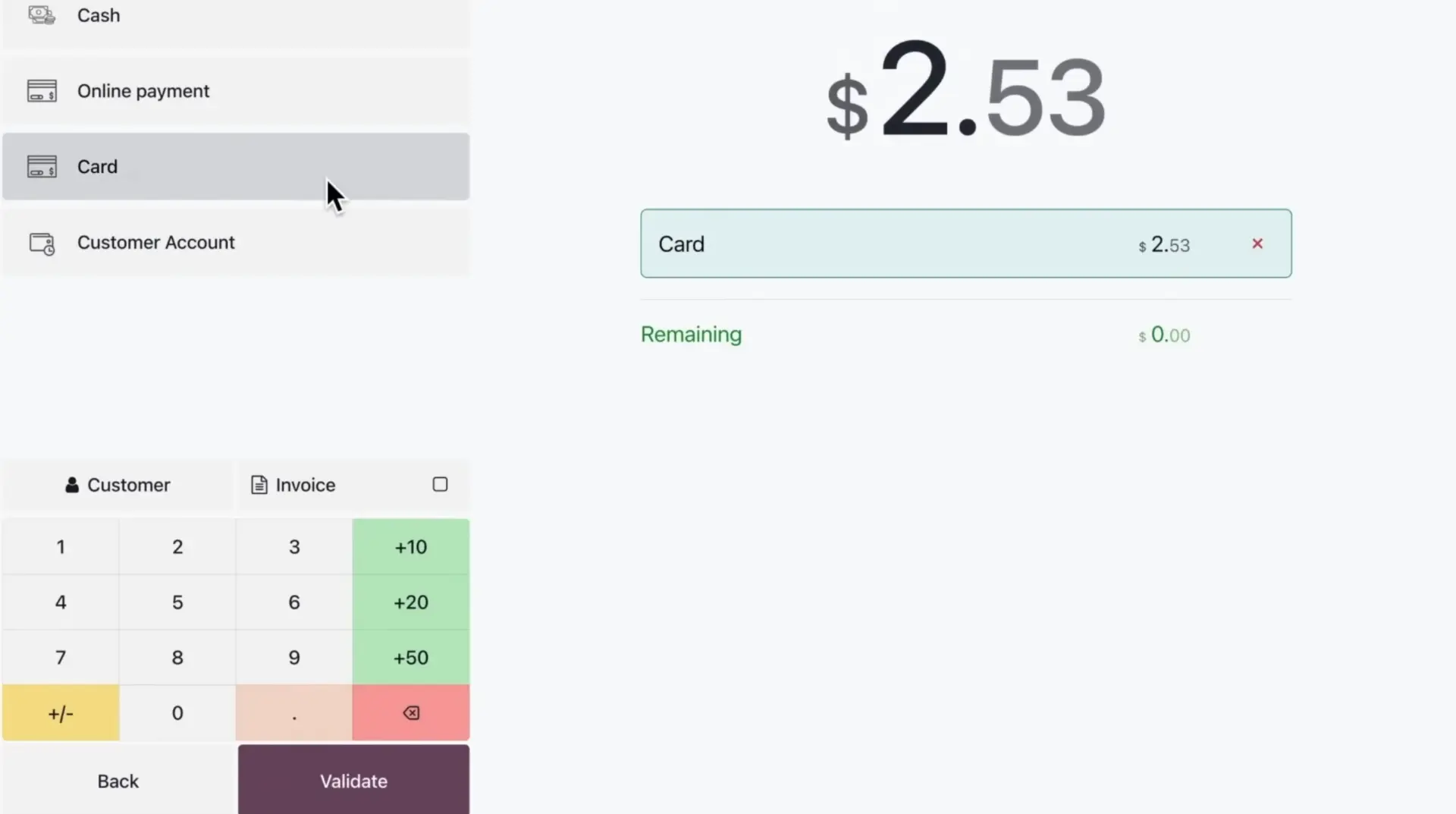Click the Customer Account wallet icon

click(42, 243)
